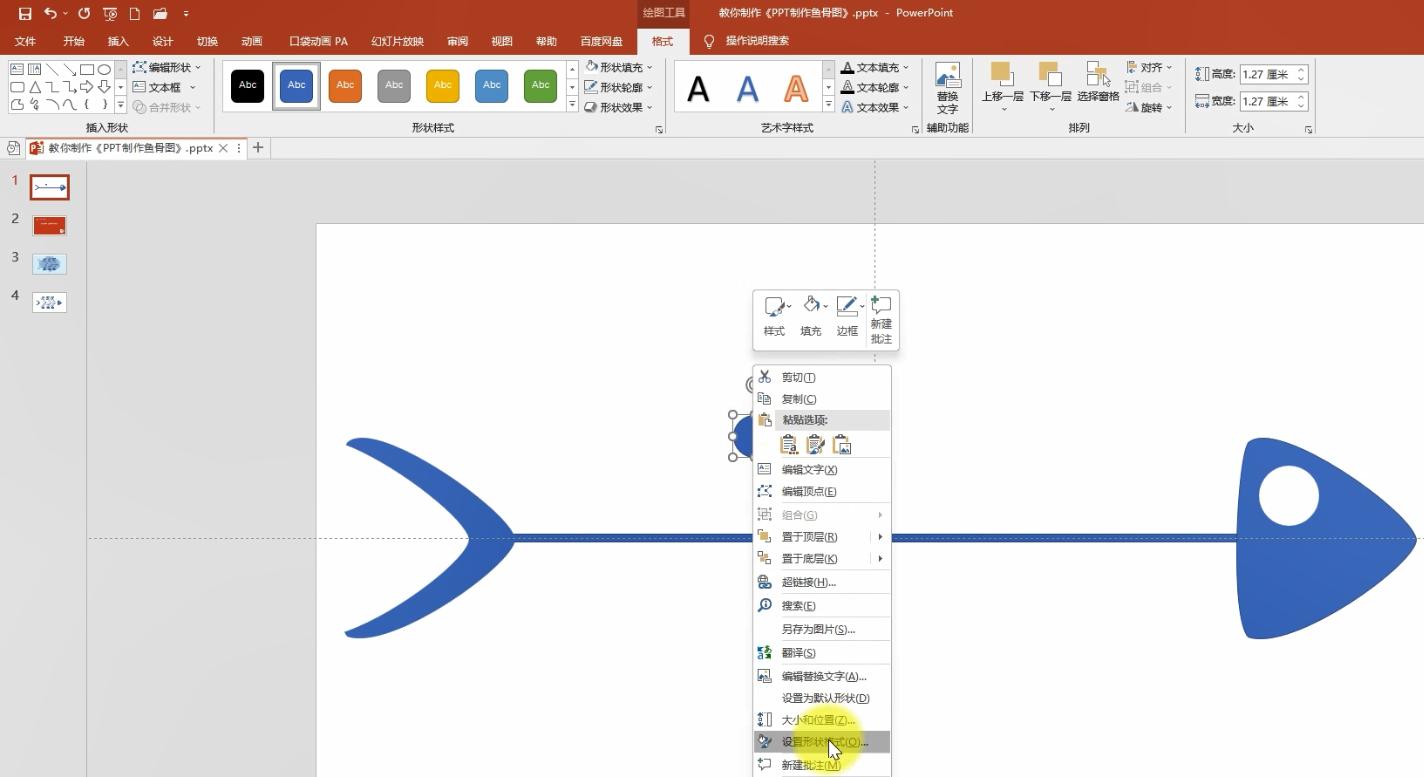Viewport: 1424px width, 777px height.
Task: Select 设置形状格式 in the context menu
Action: [x=823, y=742]
